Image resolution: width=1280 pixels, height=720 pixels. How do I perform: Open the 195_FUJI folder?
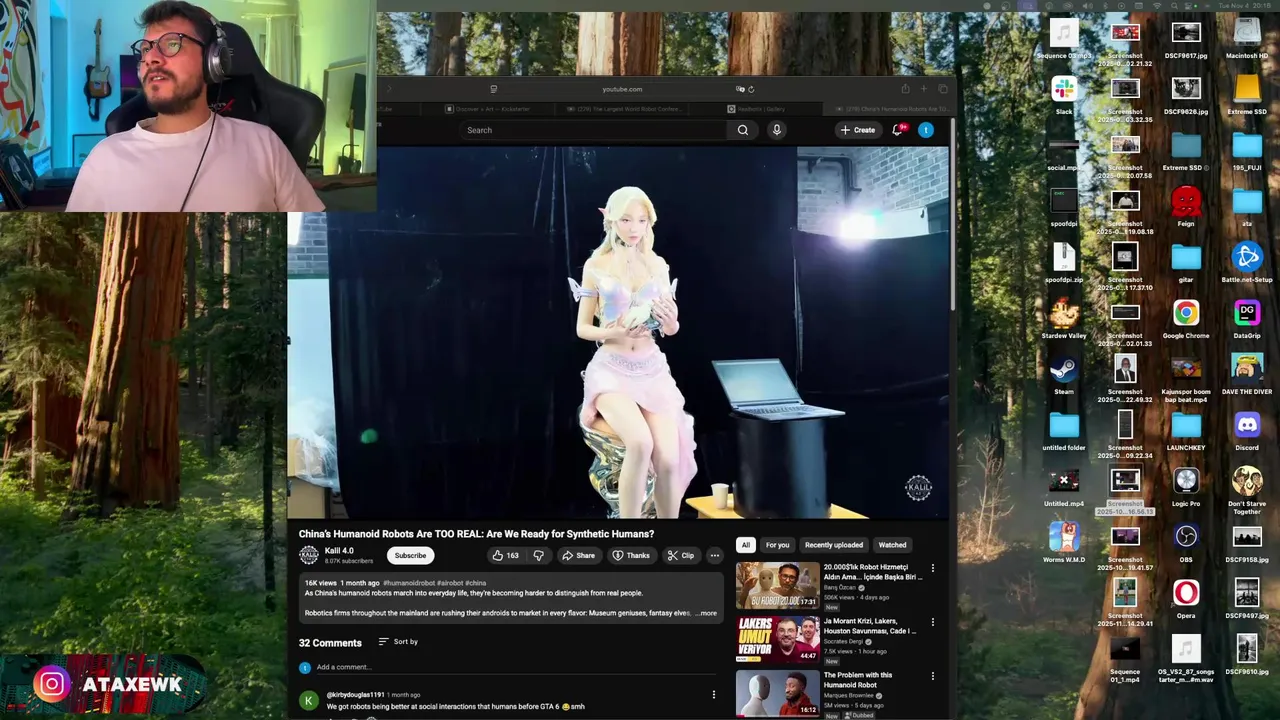pos(1247,145)
